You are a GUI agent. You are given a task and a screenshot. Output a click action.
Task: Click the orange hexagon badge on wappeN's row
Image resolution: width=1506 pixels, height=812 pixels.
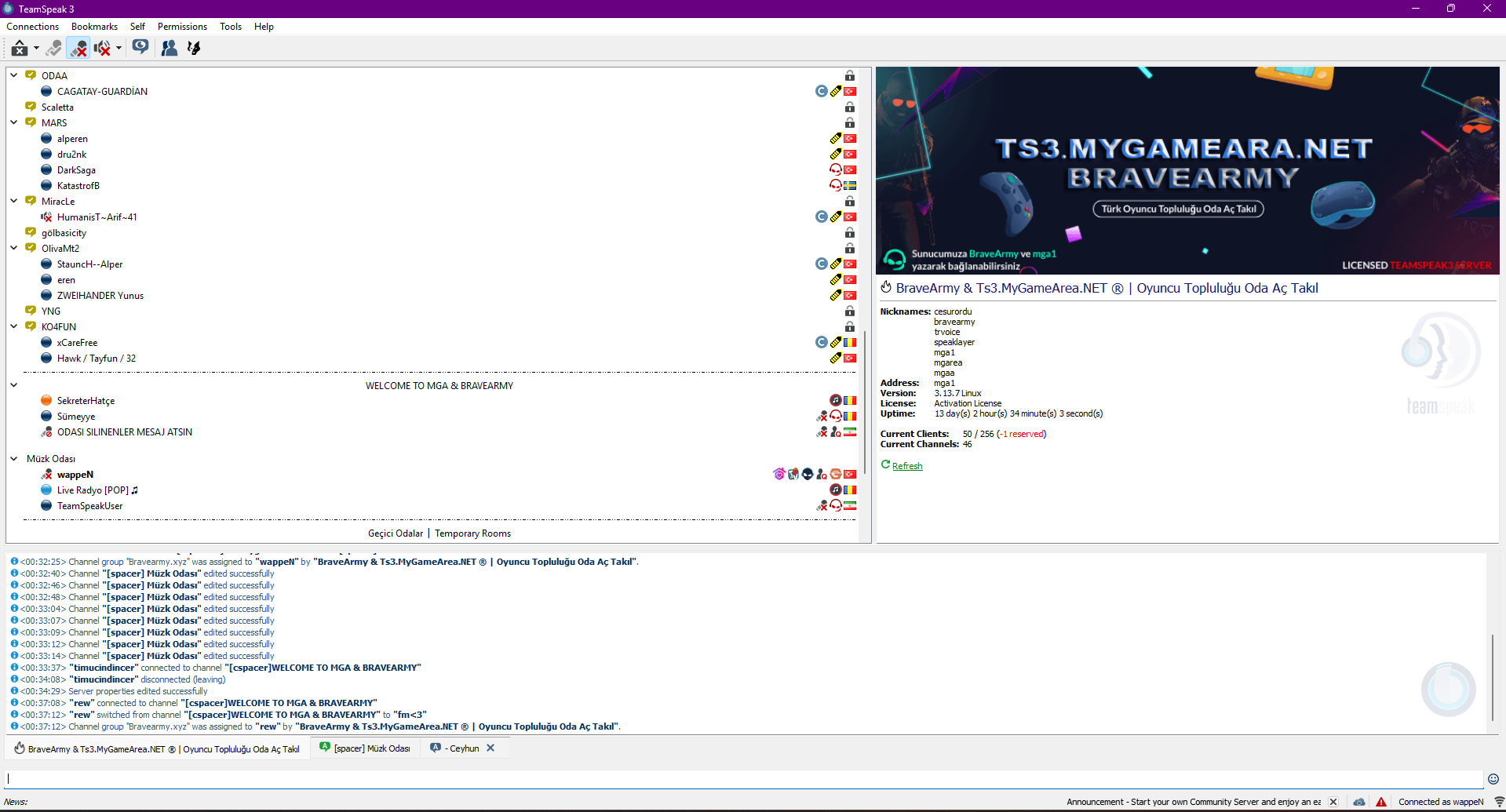click(836, 474)
